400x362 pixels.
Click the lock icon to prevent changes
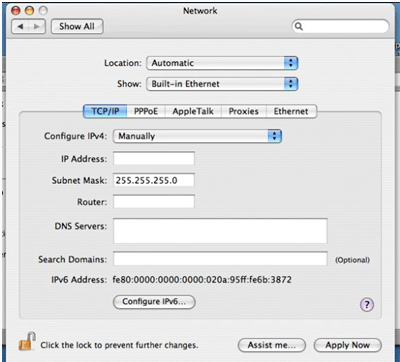27,341
